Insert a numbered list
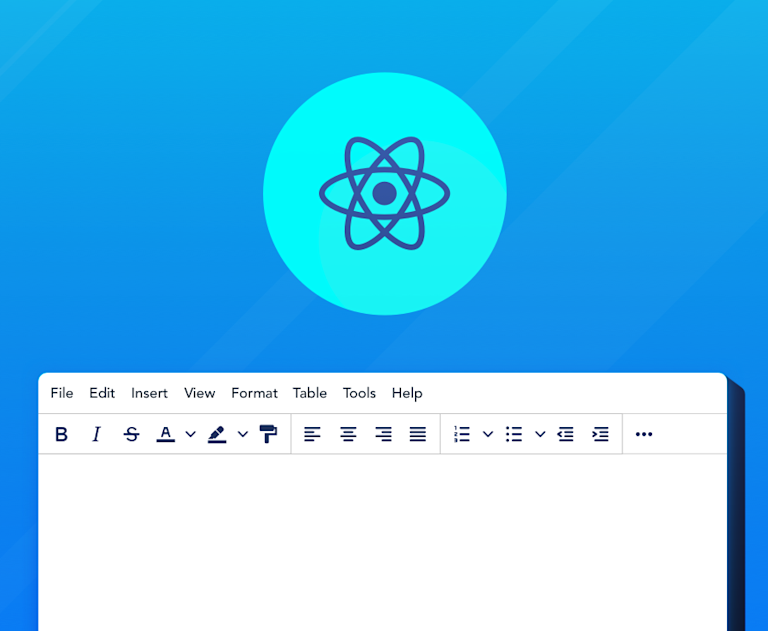The image size is (768, 631). 461,434
